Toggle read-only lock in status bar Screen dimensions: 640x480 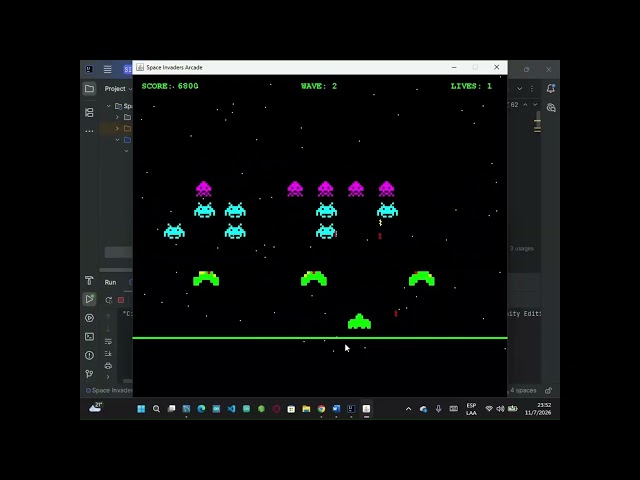[549, 391]
